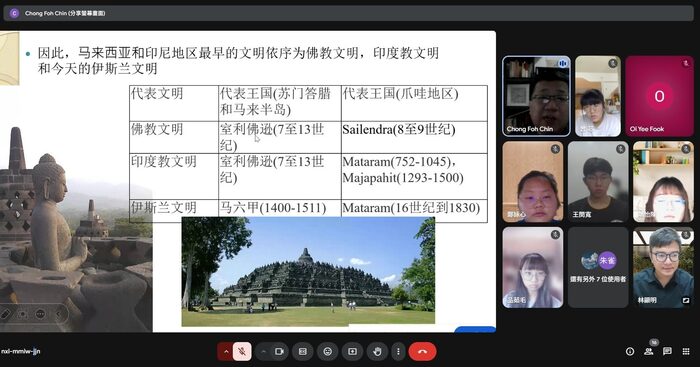Click table cell Sailendra(8至9世纪)
This screenshot has width=700, height=367.
399,129
